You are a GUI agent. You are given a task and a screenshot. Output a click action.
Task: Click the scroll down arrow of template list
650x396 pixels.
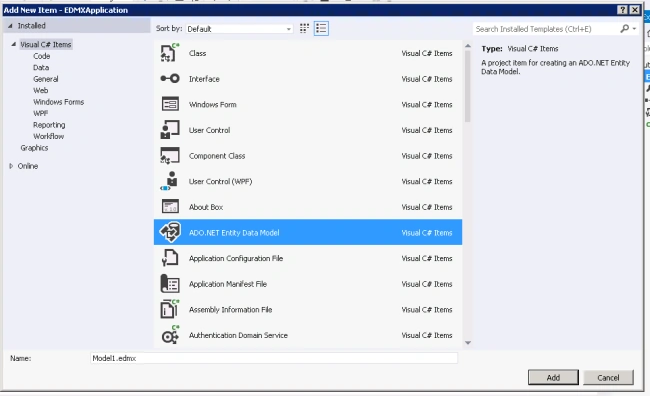[468, 343]
